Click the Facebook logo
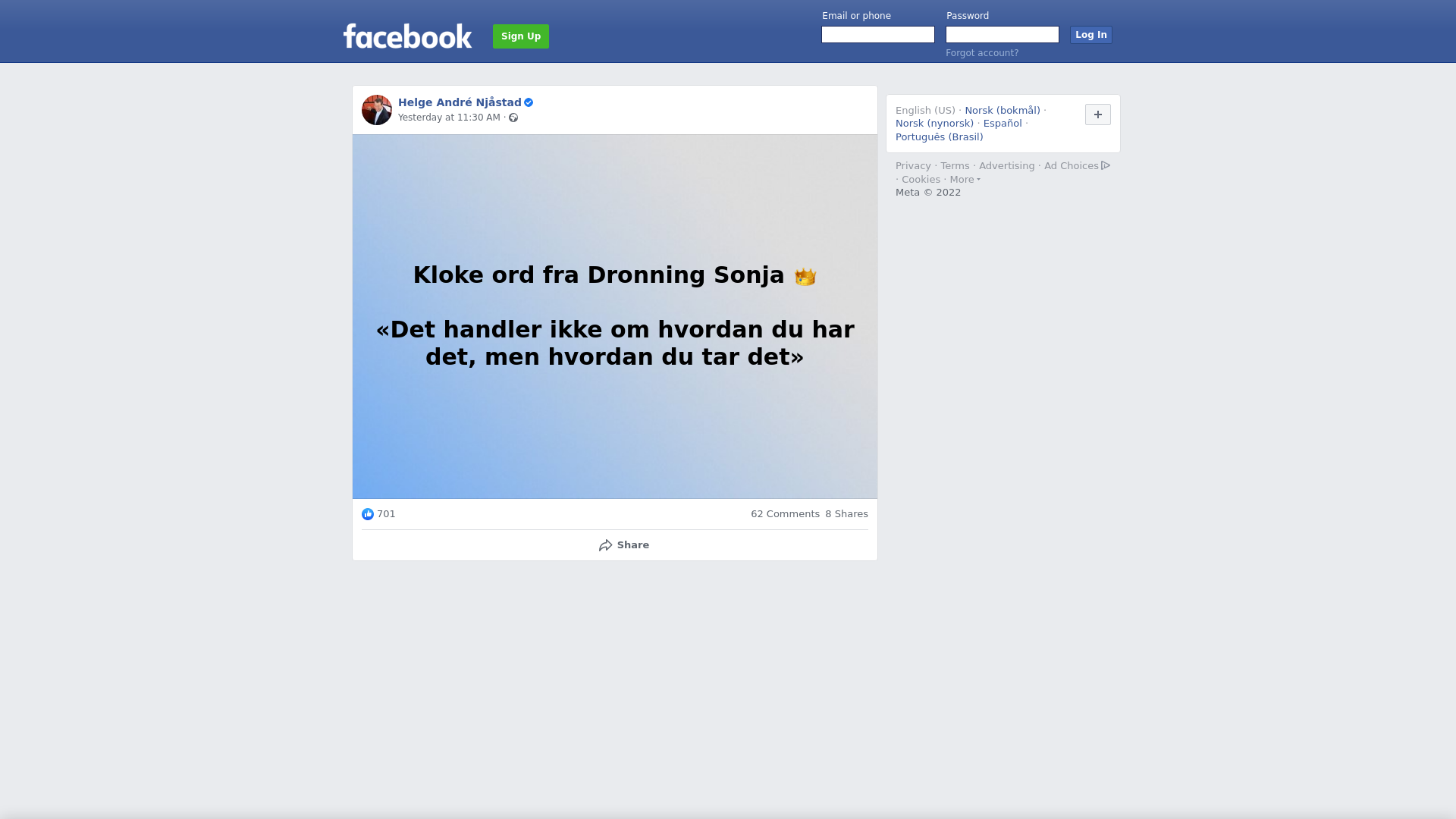 (x=407, y=36)
